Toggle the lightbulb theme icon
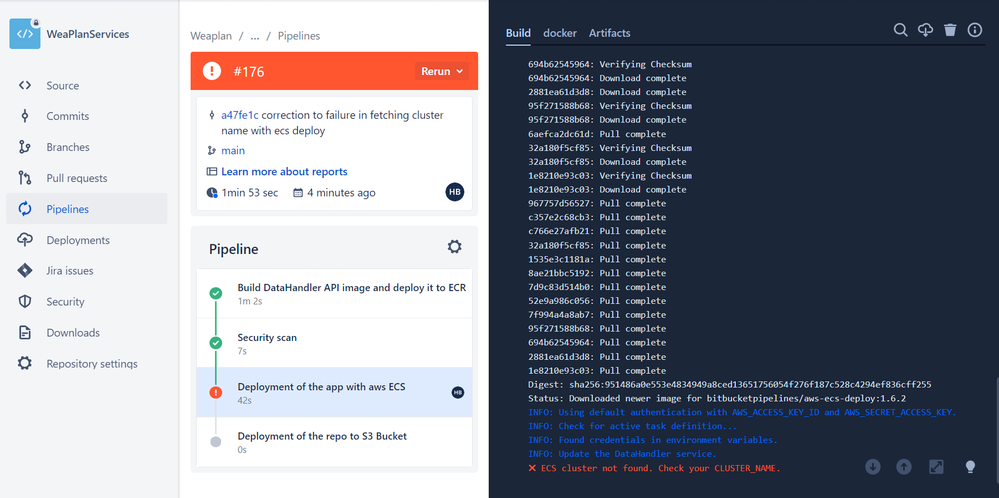 970,467
